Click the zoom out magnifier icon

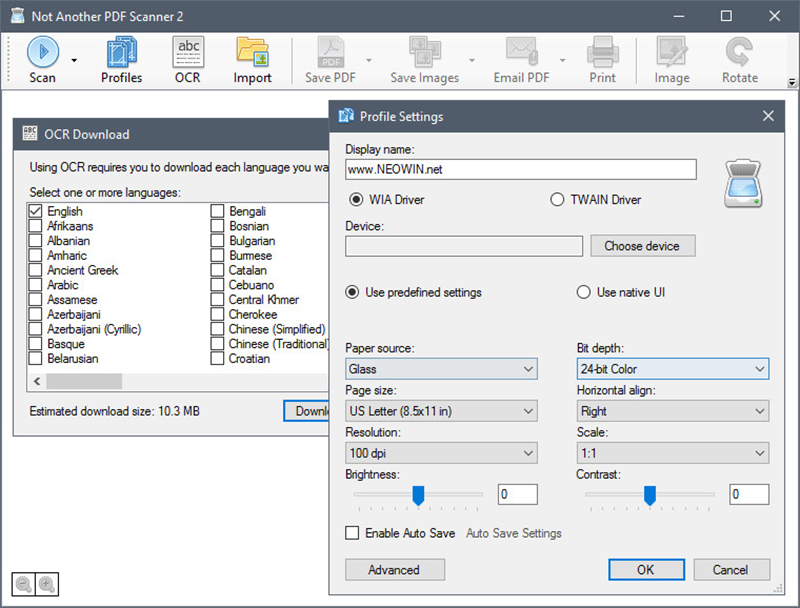click(23, 585)
